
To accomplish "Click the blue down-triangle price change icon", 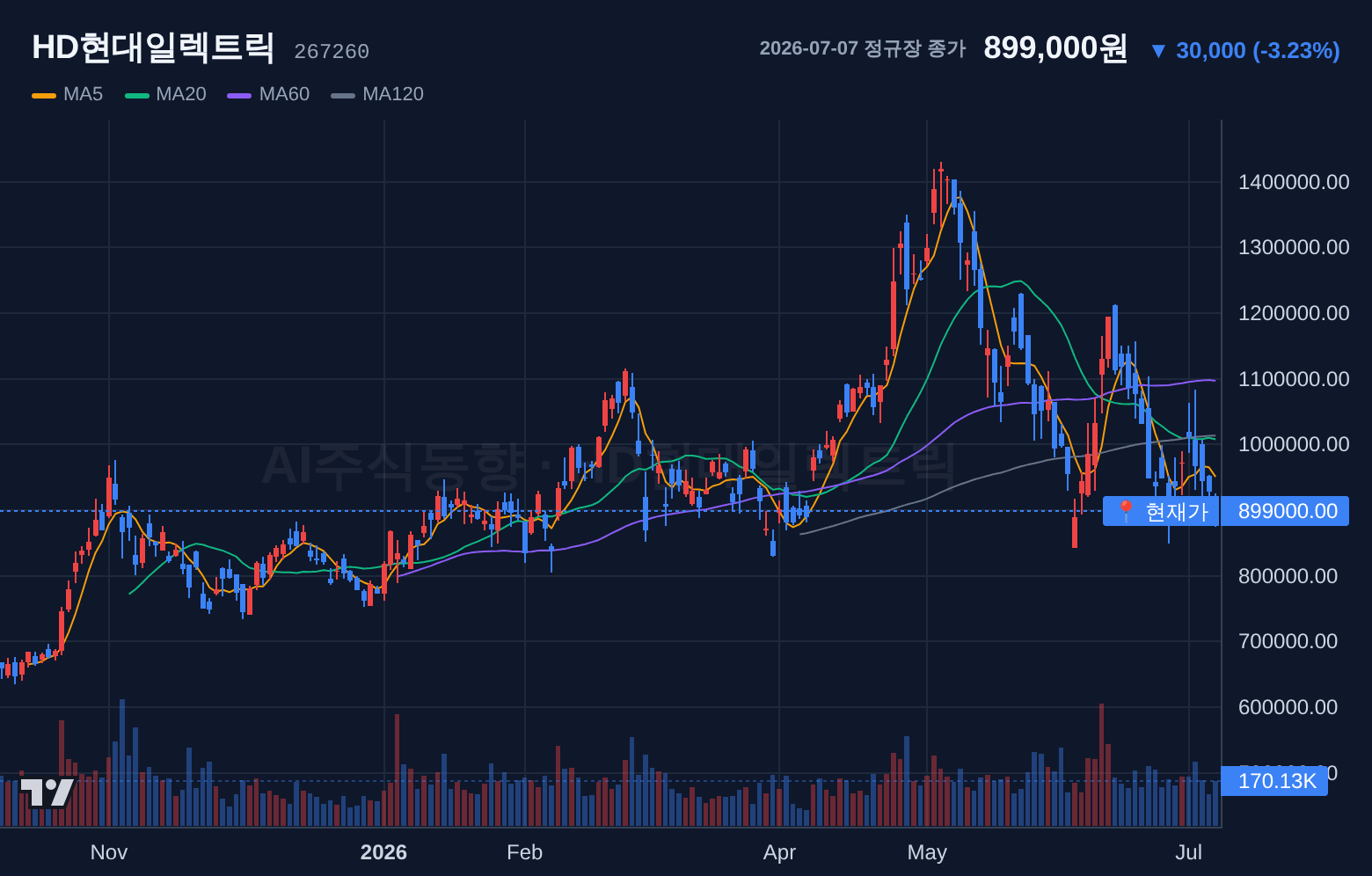I will [1158, 51].
